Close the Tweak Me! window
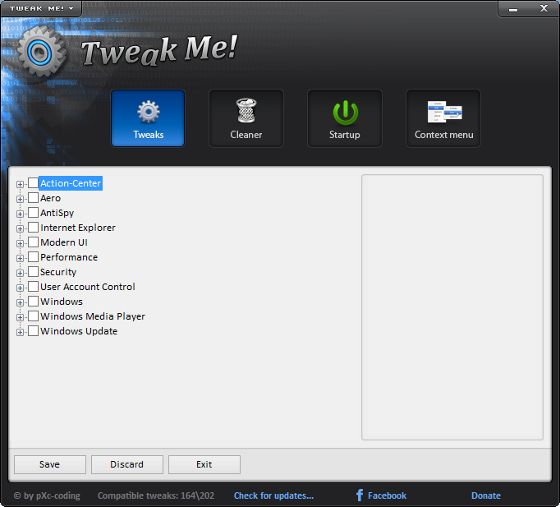The image size is (560, 507). [544, 9]
